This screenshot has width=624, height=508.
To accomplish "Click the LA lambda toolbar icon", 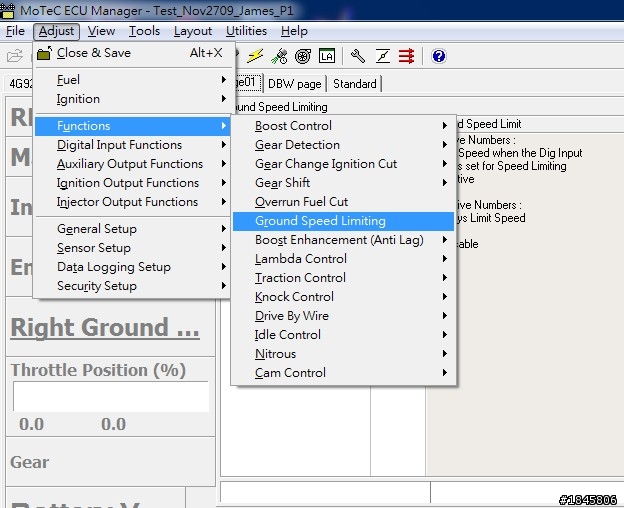I will click(x=327, y=56).
